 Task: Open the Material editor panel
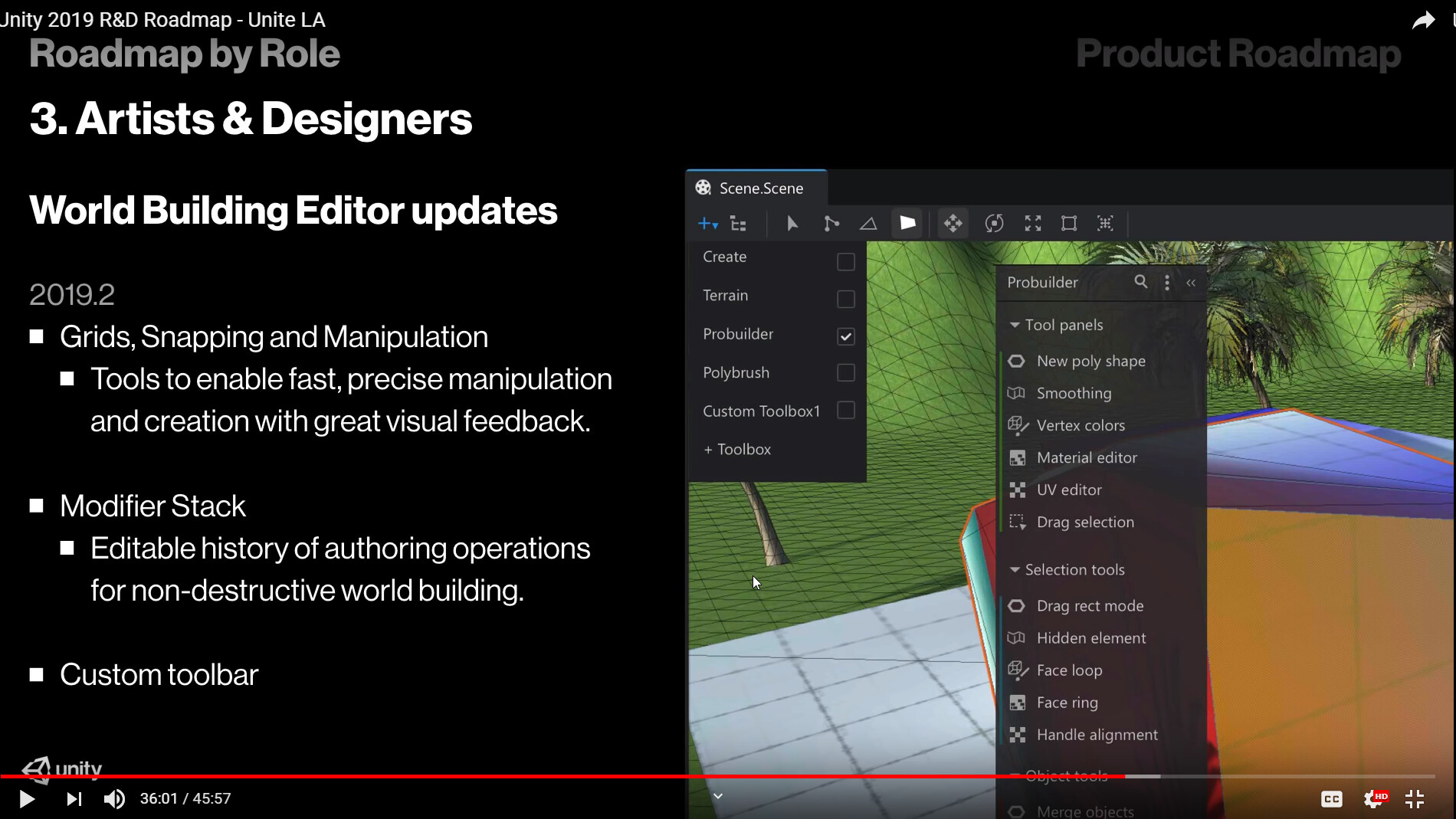click(1087, 457)
